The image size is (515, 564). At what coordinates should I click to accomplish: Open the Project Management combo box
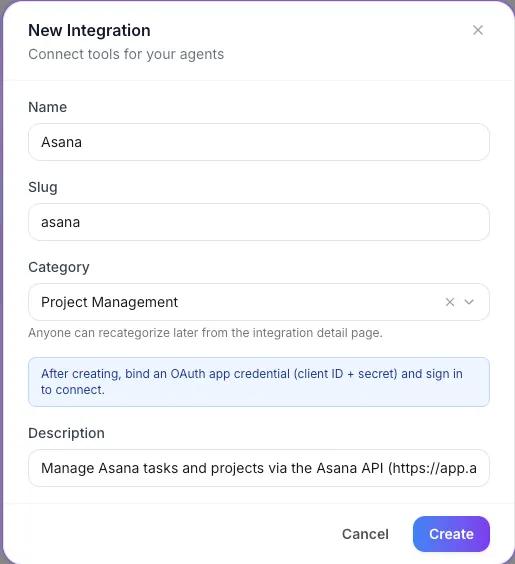tap(259, 302)
